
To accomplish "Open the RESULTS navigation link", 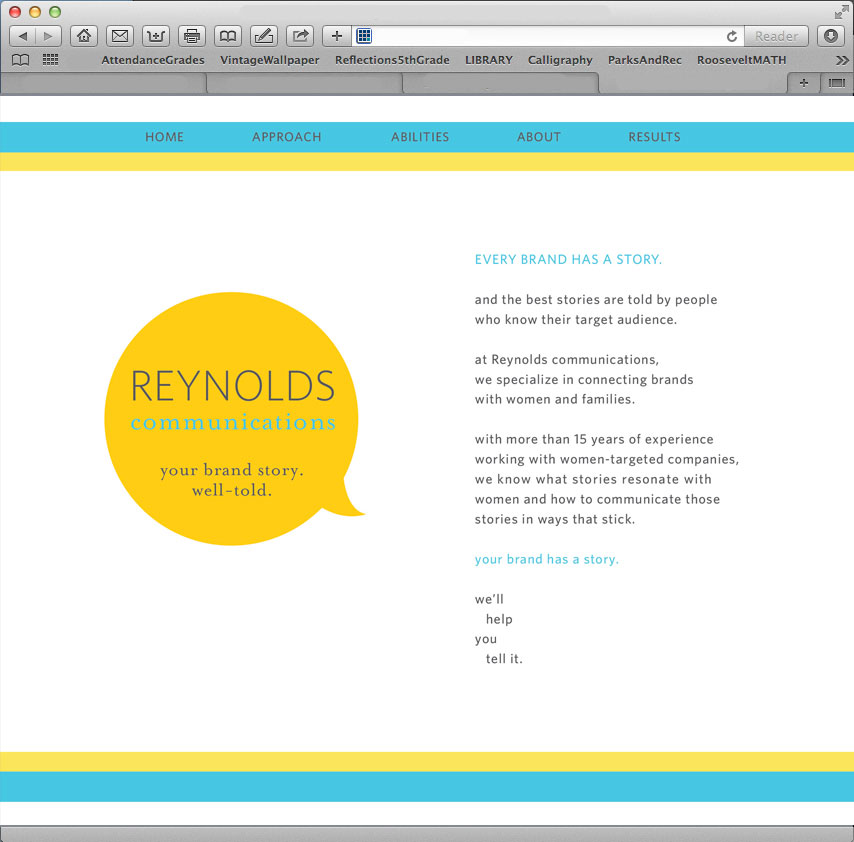I will [x=654, y=137].
